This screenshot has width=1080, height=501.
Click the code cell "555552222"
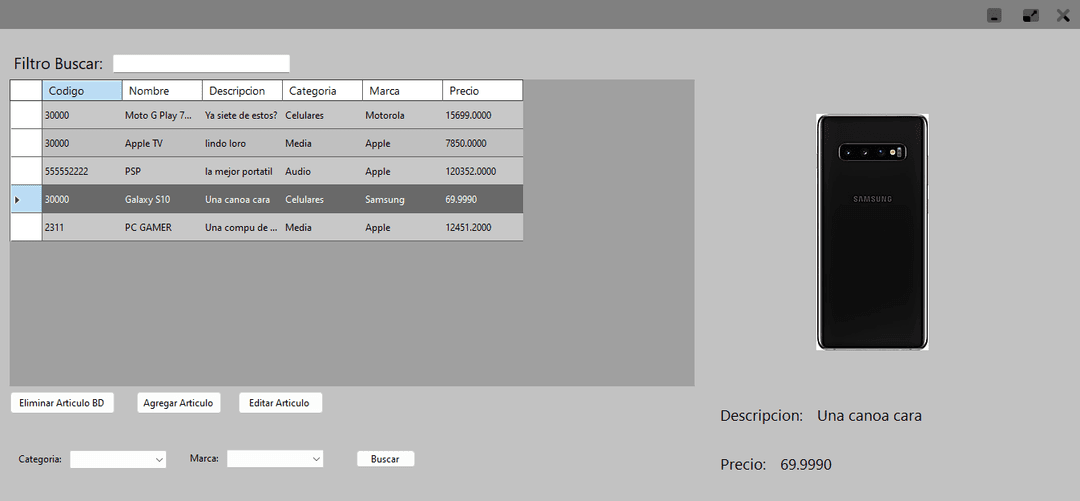click(82, 172)
